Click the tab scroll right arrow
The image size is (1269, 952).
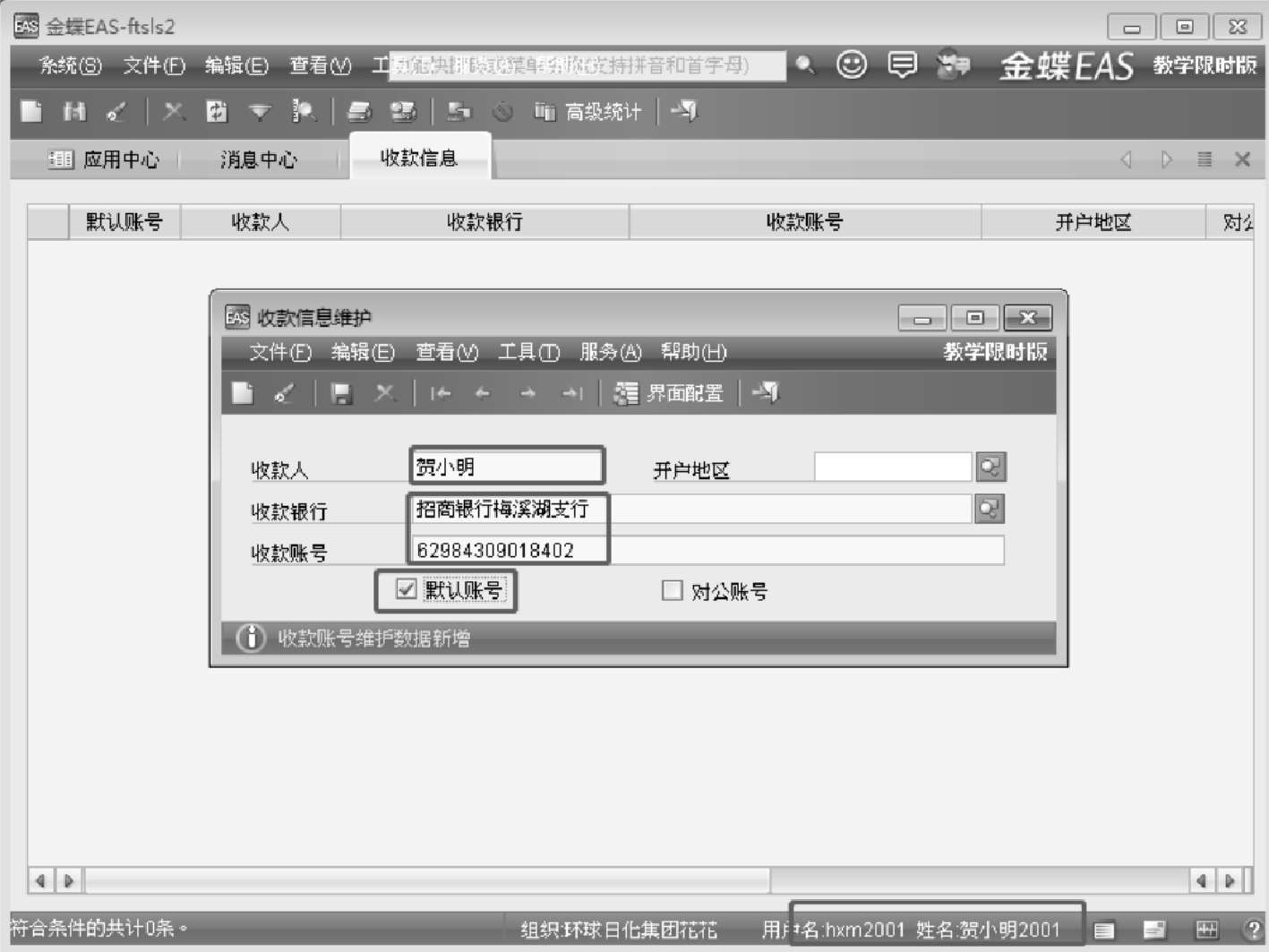click(1166, 159)
